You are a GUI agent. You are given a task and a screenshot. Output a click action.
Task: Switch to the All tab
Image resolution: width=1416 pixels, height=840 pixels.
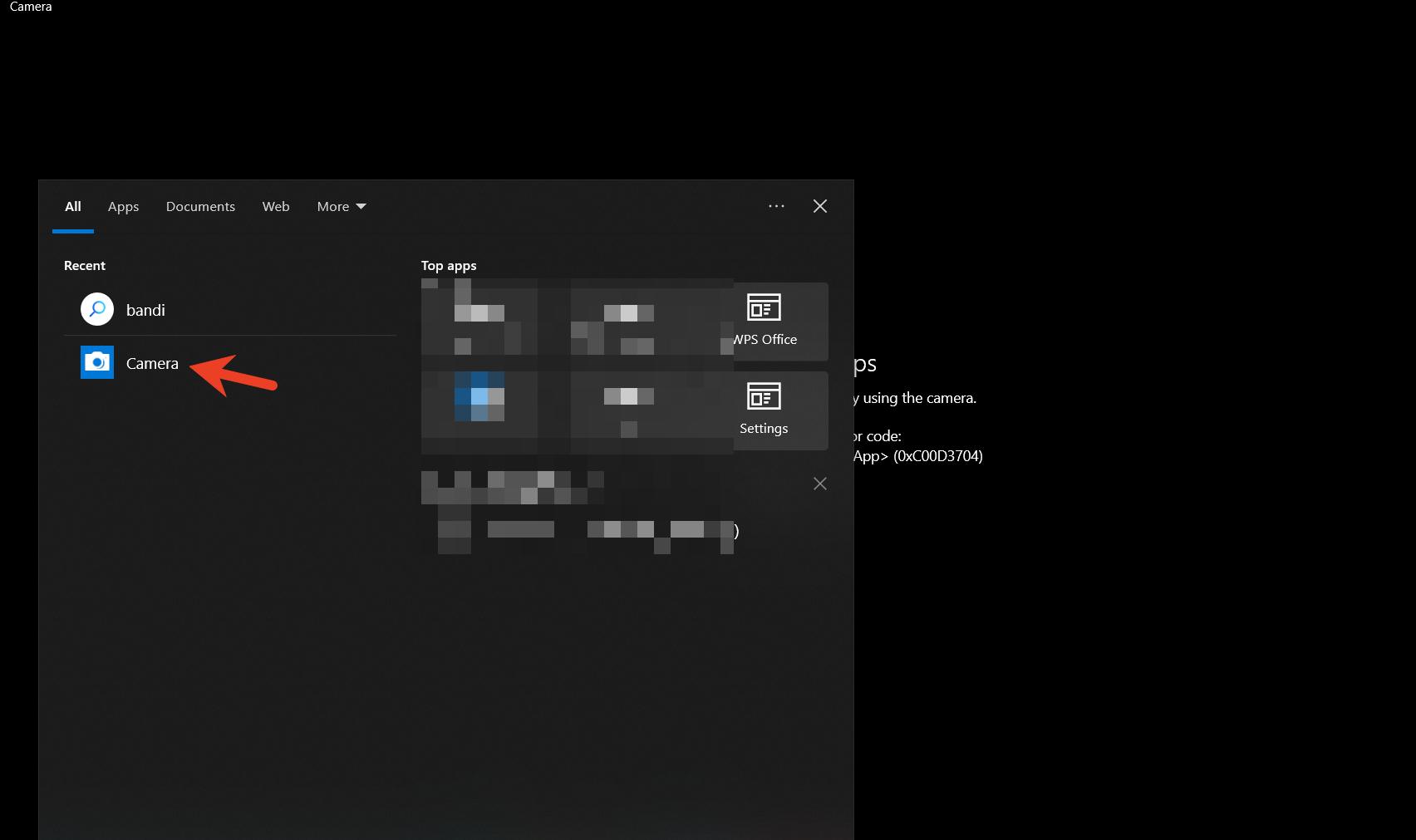tap(73, 206)
